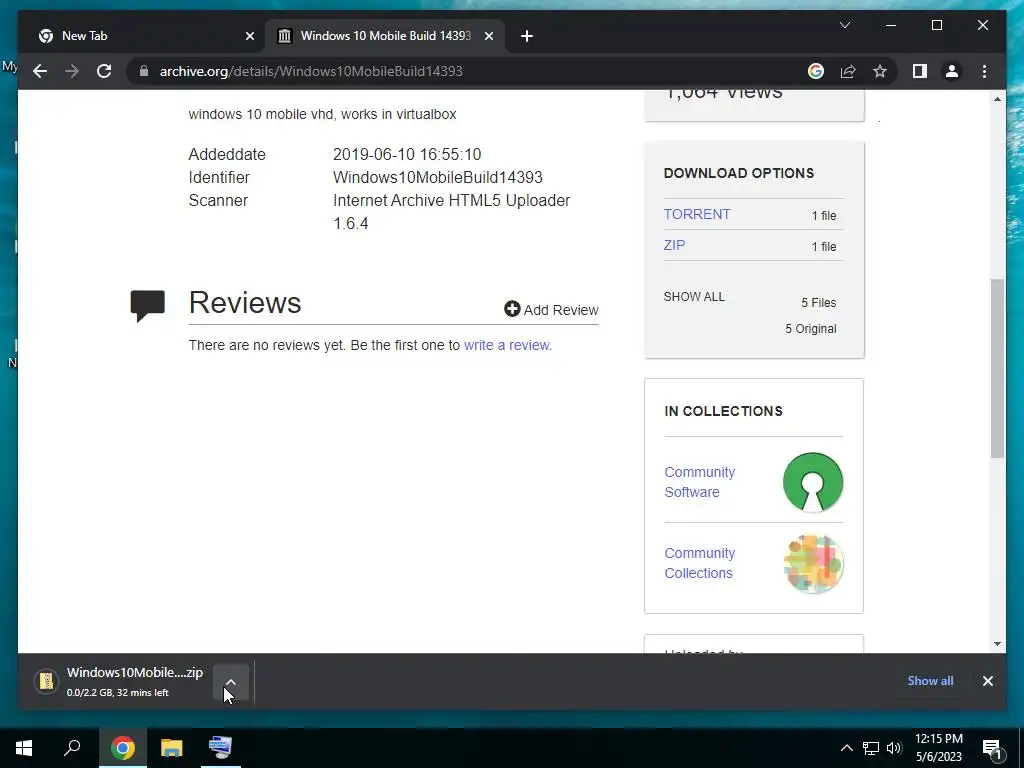The image size is (1024, 768).
Task: Click the scrollbar down arrow
Action: [x=997, y=644]
